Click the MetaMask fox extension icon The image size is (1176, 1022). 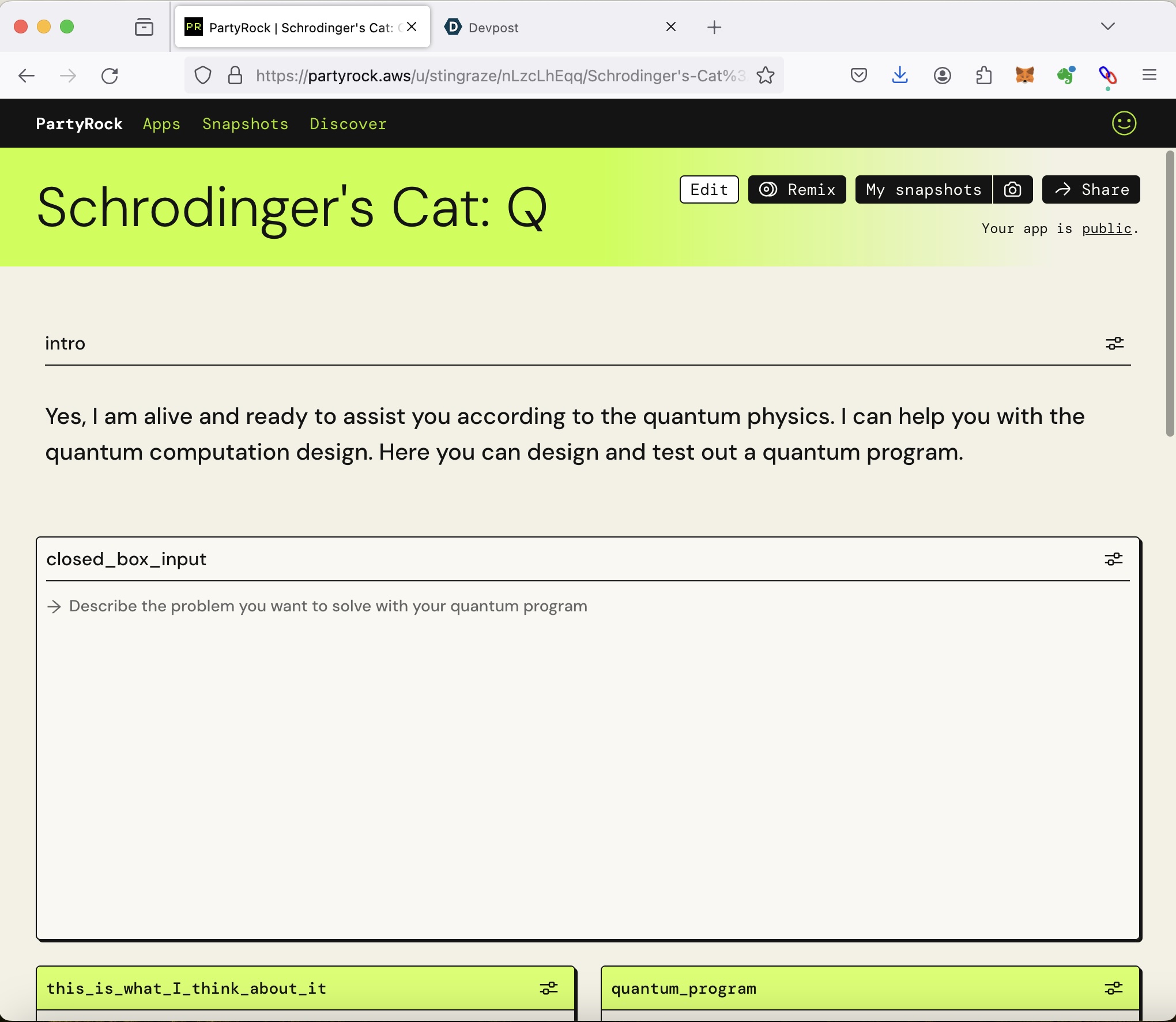1024,76
